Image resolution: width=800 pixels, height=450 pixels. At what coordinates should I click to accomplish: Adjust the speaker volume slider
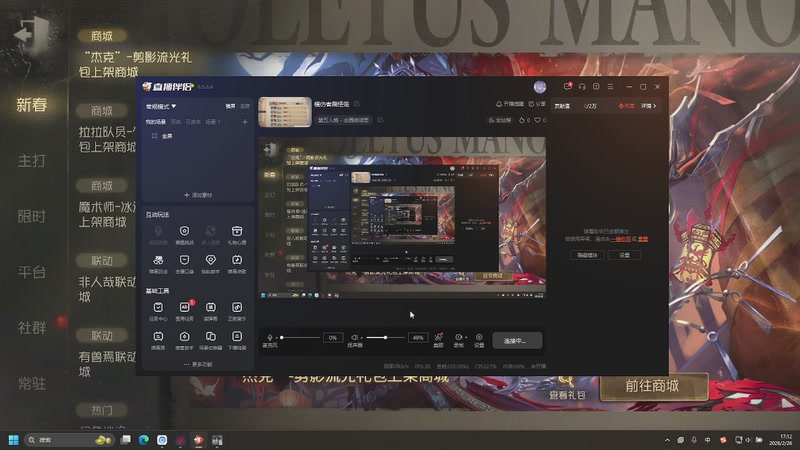click(384, 338)
